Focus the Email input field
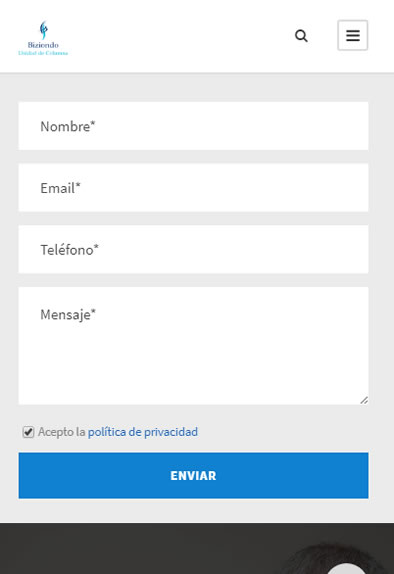The image size is (394, 574). click(x=193, y=188)
